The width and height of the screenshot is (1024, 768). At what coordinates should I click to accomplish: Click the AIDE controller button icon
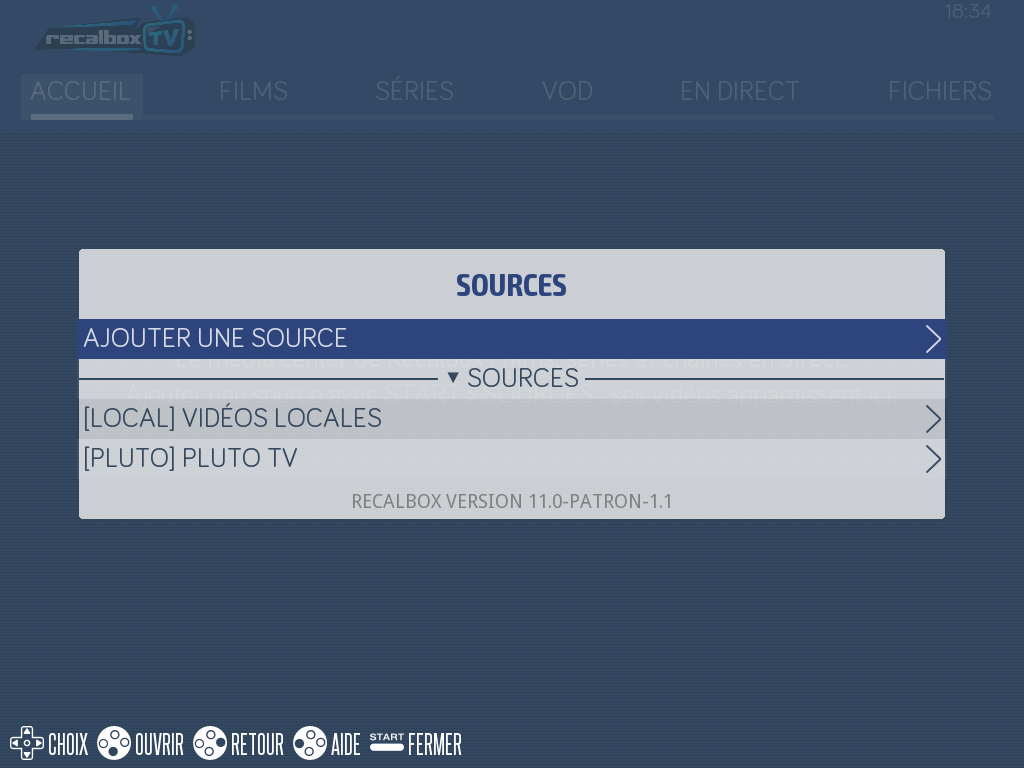310,743
